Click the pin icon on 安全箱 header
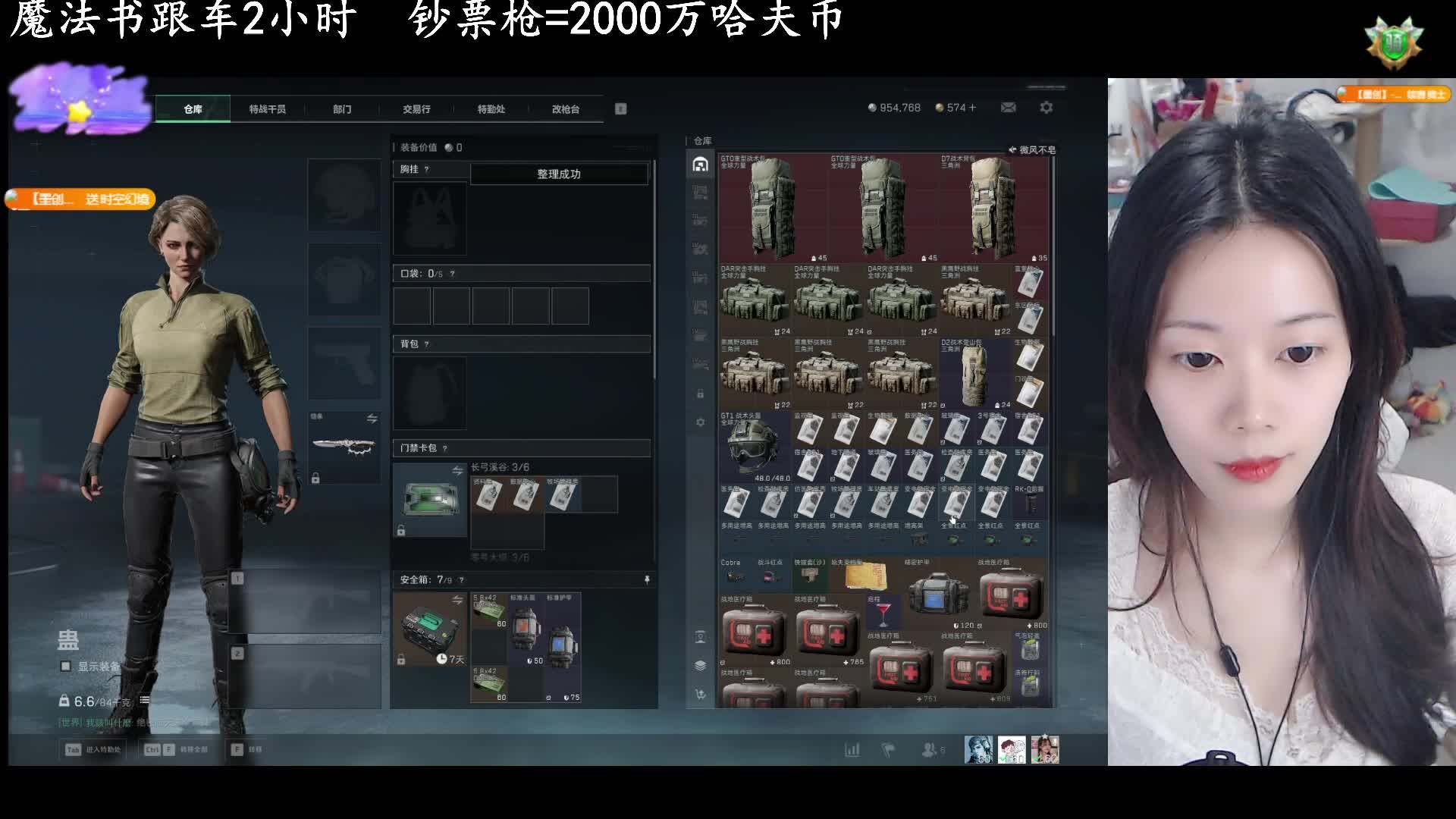The image size is (1456, 819). (647, 579)
